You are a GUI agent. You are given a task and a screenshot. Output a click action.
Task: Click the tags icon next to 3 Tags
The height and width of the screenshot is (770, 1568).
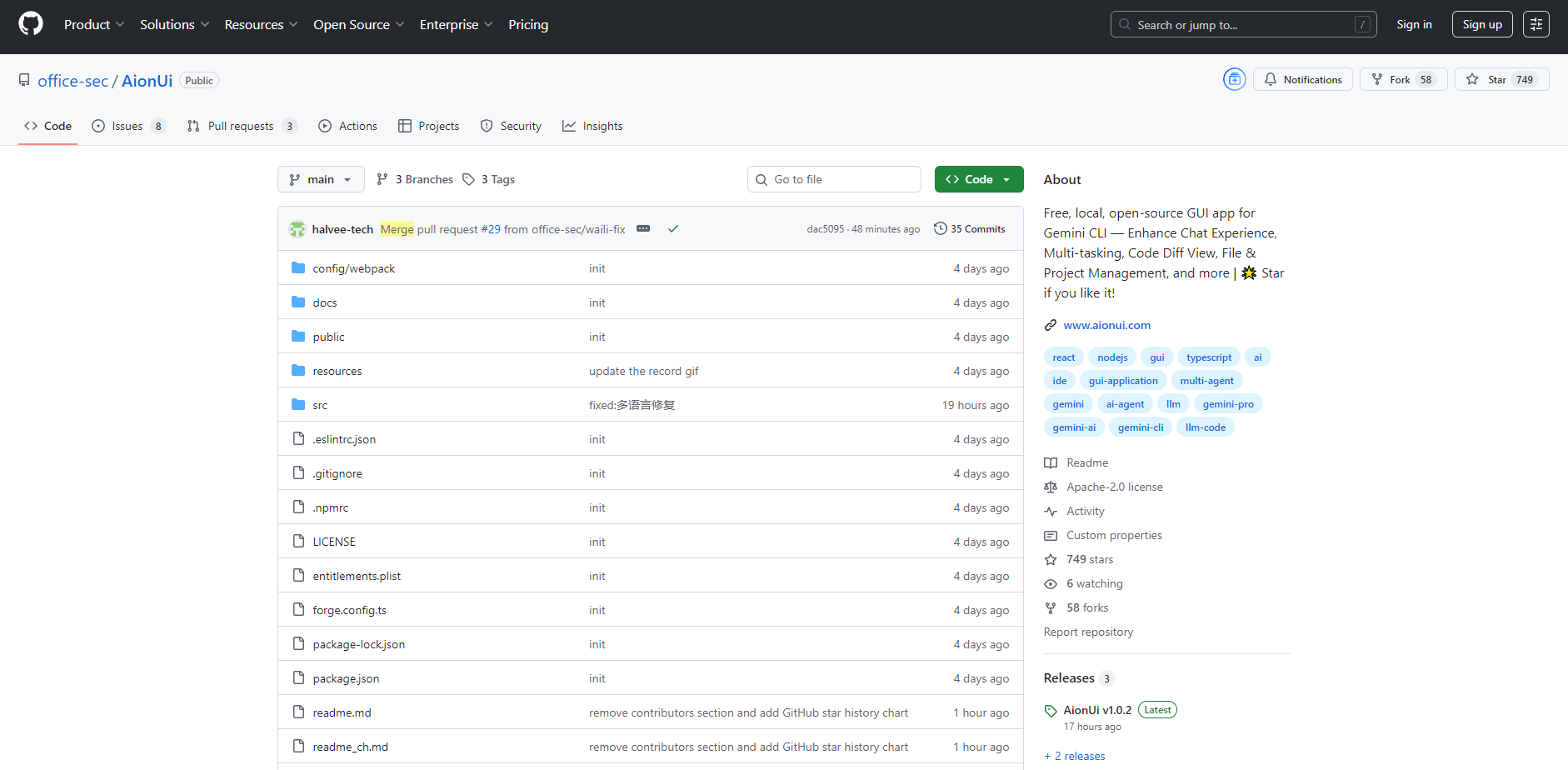[469, 179]
